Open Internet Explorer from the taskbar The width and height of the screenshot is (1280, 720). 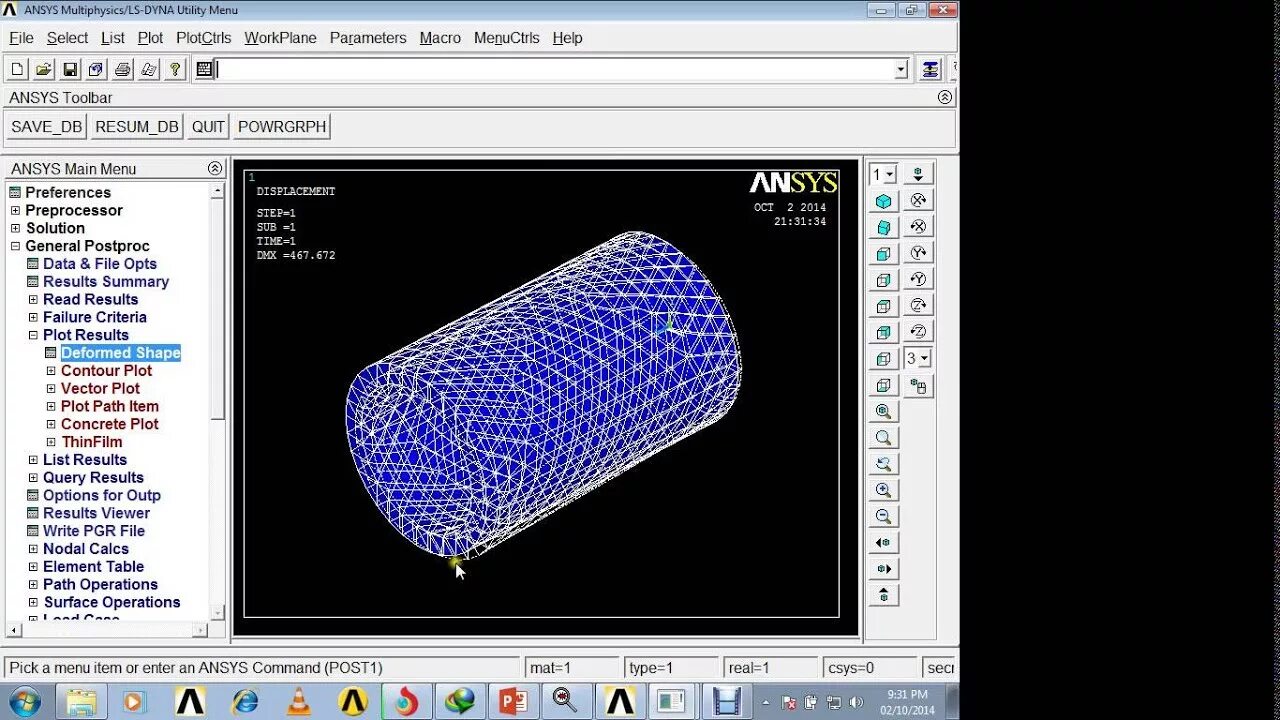(x=245, y=701)
